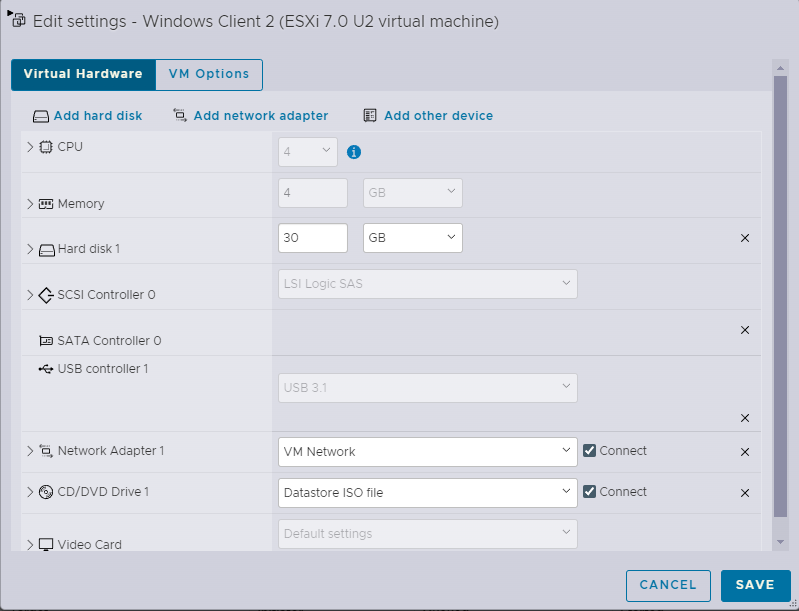Expand the Network Adapter 1 row
Image resolution: width=799 pixels, height=611 pixels.
(x=30, y=450)
